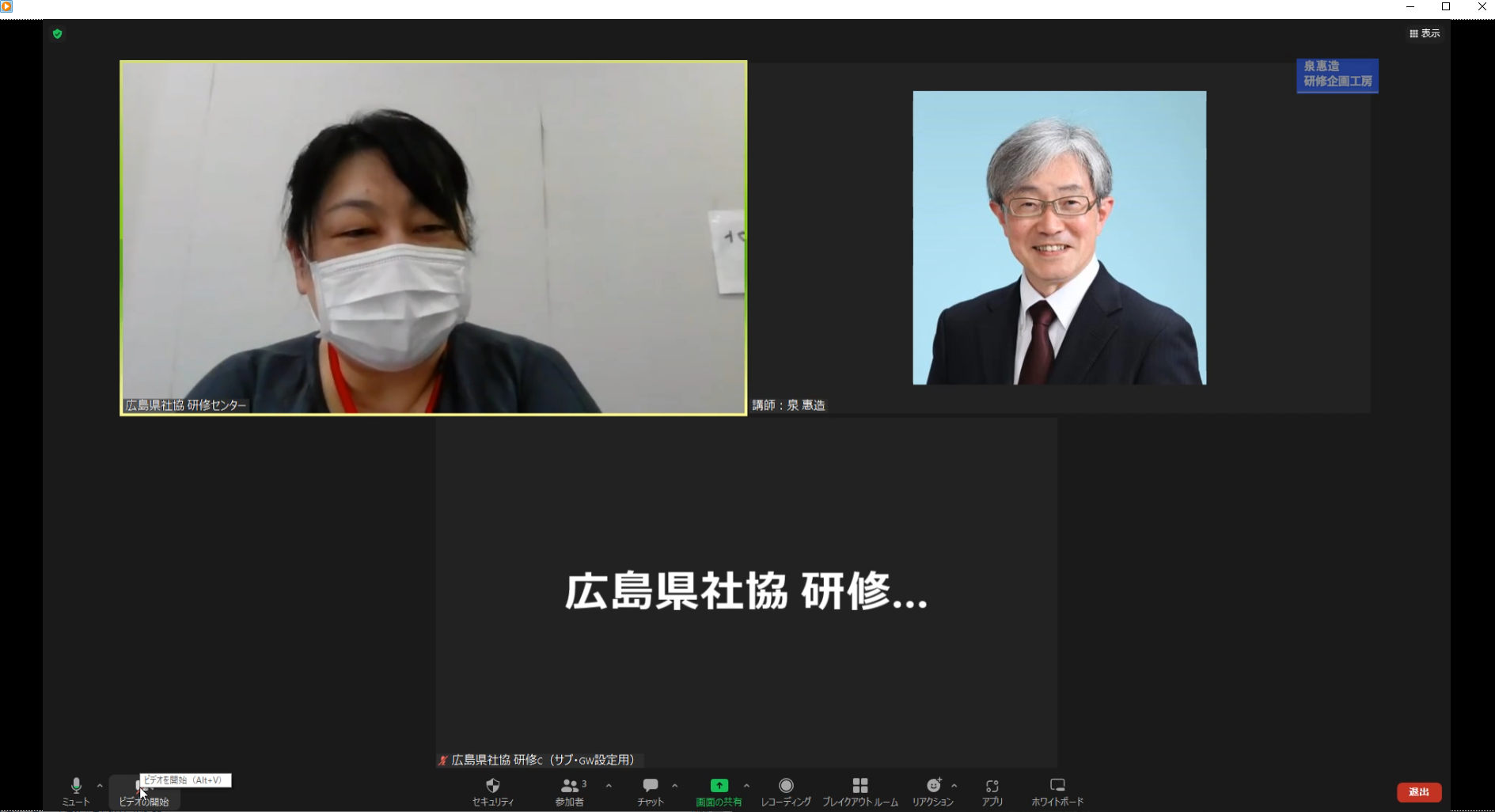1495x812 pixels.
Task: Open ホワイトボード (Whiteboard)
Action: click(x=1057, y=791)
